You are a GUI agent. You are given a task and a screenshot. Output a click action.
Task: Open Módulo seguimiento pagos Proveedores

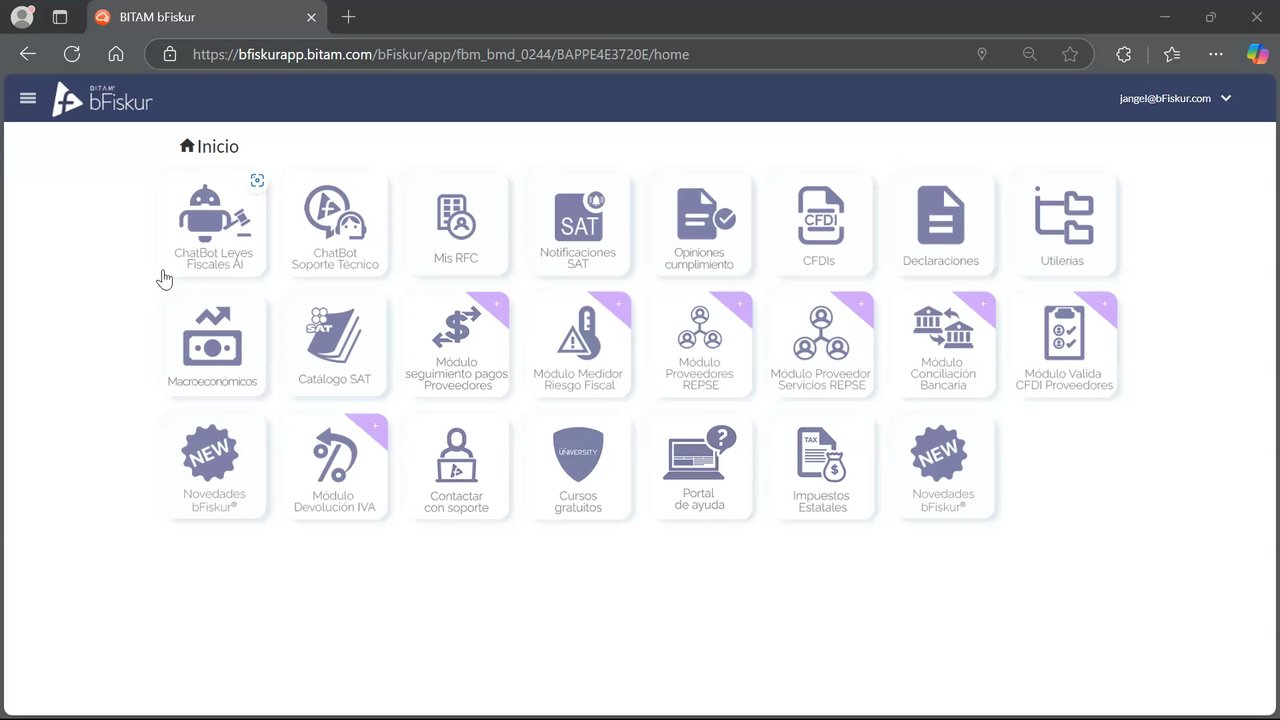click(456, 345)
